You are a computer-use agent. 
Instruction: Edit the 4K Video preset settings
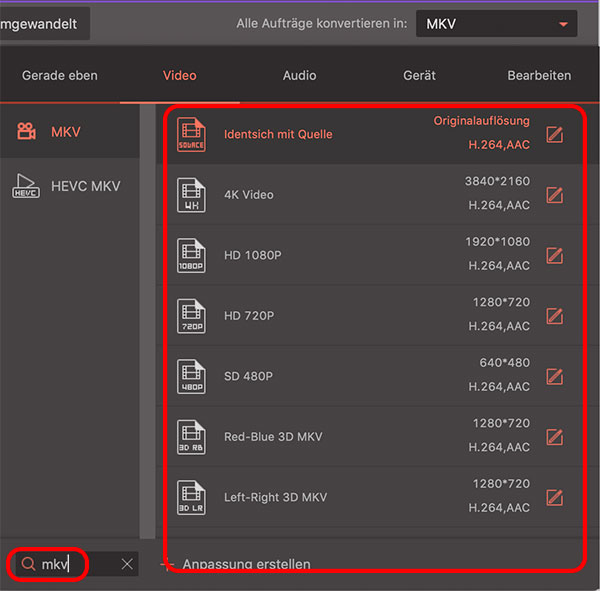click(554, 195)
